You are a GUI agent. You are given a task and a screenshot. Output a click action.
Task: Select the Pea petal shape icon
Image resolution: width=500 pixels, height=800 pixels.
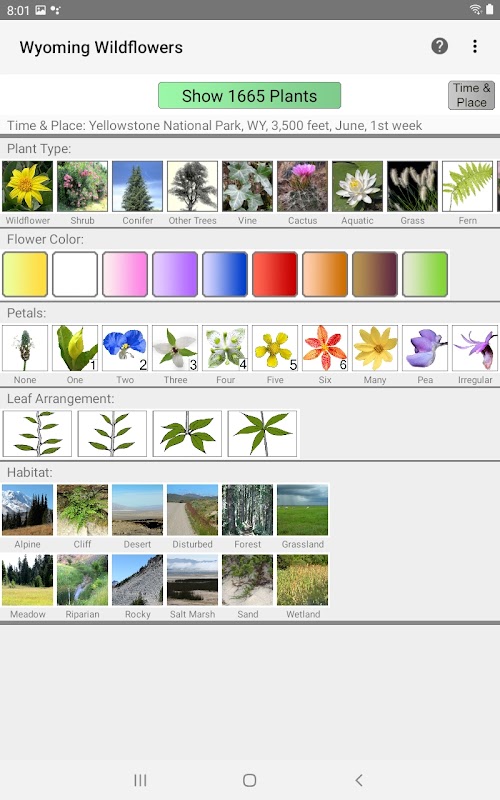(425, 348)
